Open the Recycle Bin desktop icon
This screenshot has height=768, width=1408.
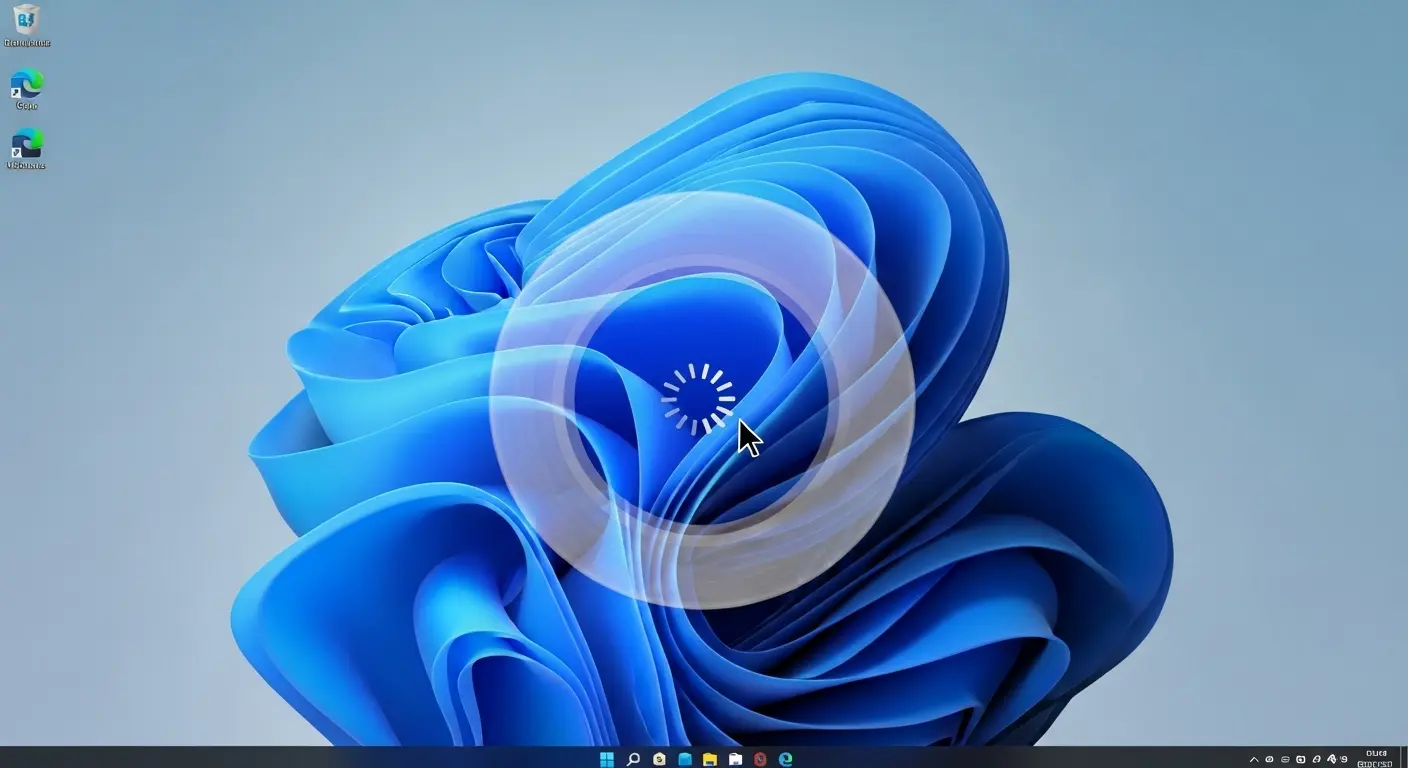click(x=27, y=24)
